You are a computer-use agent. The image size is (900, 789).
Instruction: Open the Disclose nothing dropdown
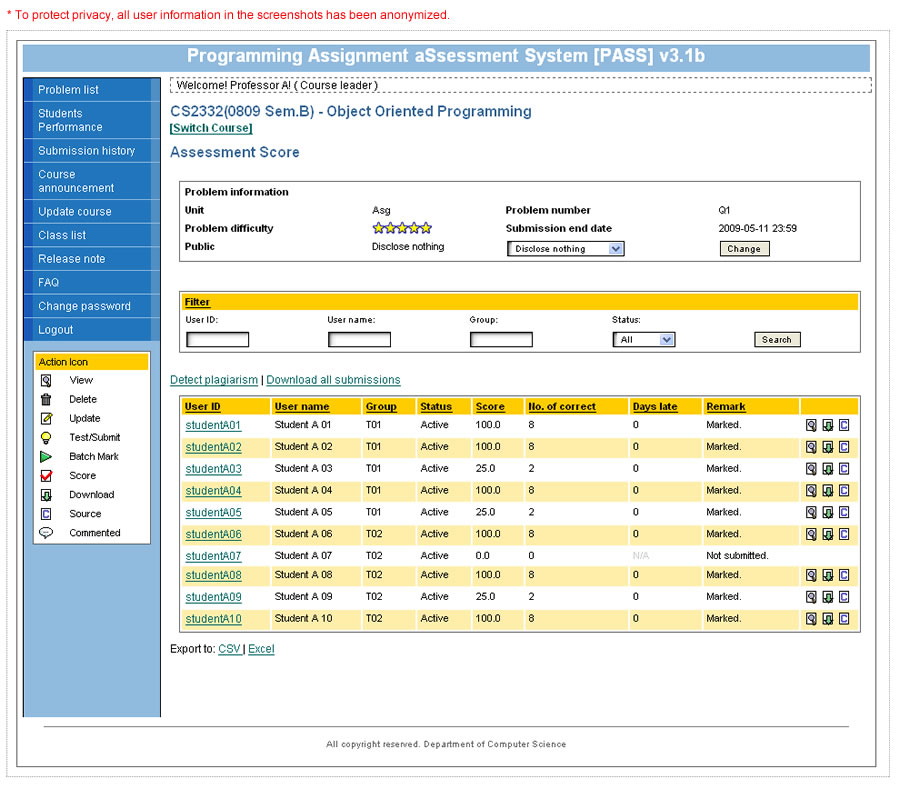click(x=565, y=249)
